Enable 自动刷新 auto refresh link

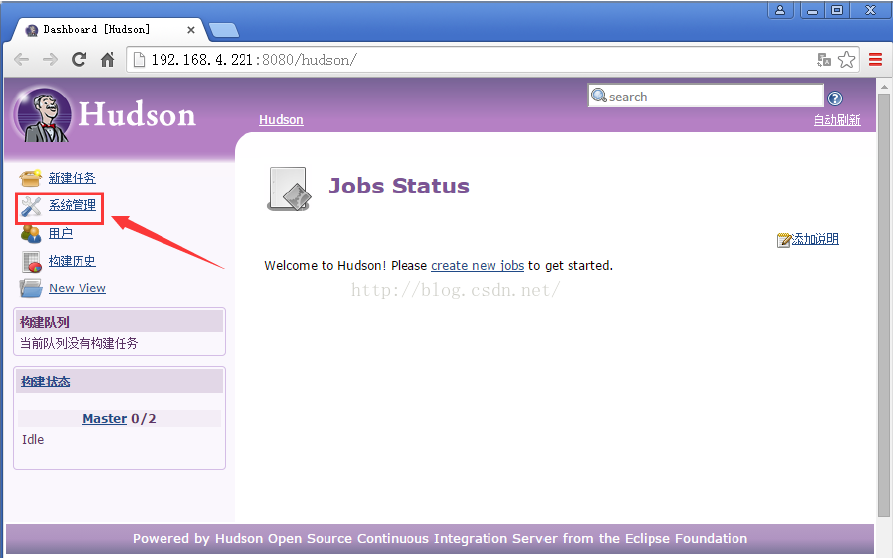pyautogui.click(x=837, y=120)
